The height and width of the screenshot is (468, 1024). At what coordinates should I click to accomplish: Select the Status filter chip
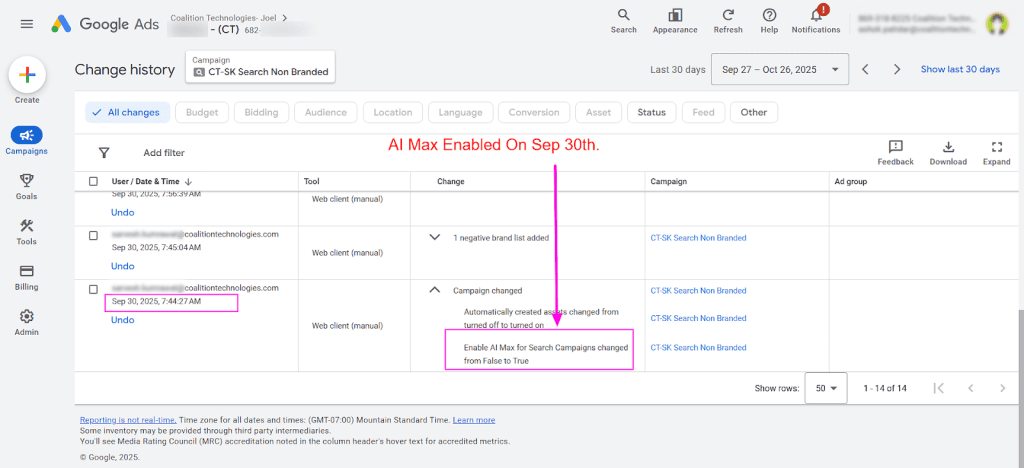point(652,112)
